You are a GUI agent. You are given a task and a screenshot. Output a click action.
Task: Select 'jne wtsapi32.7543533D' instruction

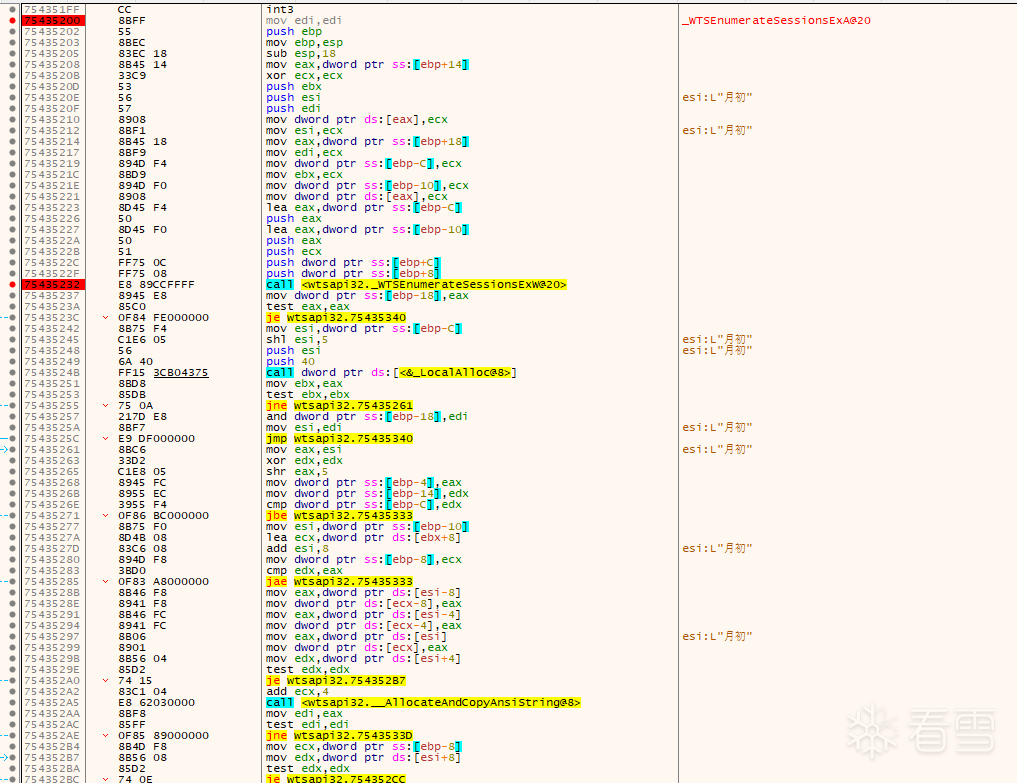point(339,736)
